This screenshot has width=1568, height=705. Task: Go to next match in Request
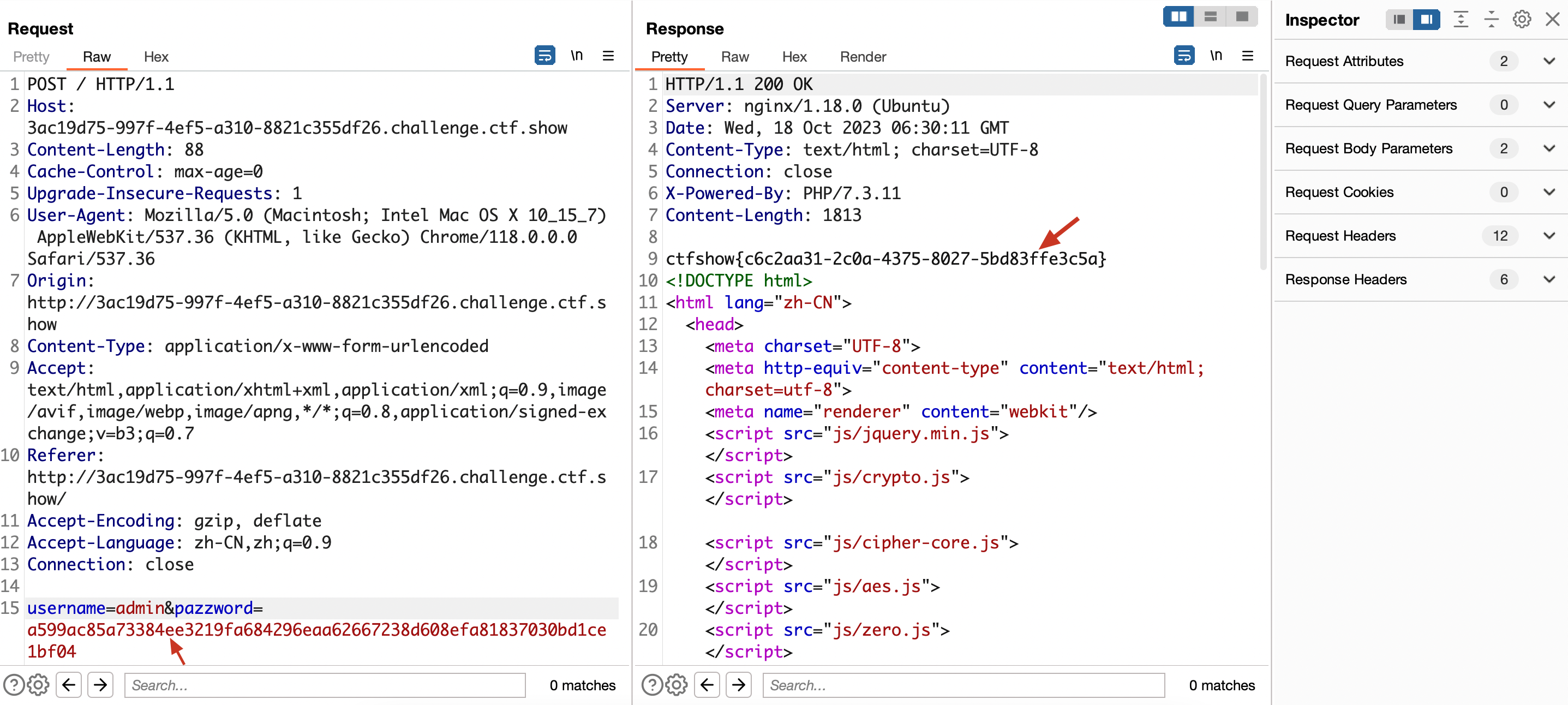100,685
